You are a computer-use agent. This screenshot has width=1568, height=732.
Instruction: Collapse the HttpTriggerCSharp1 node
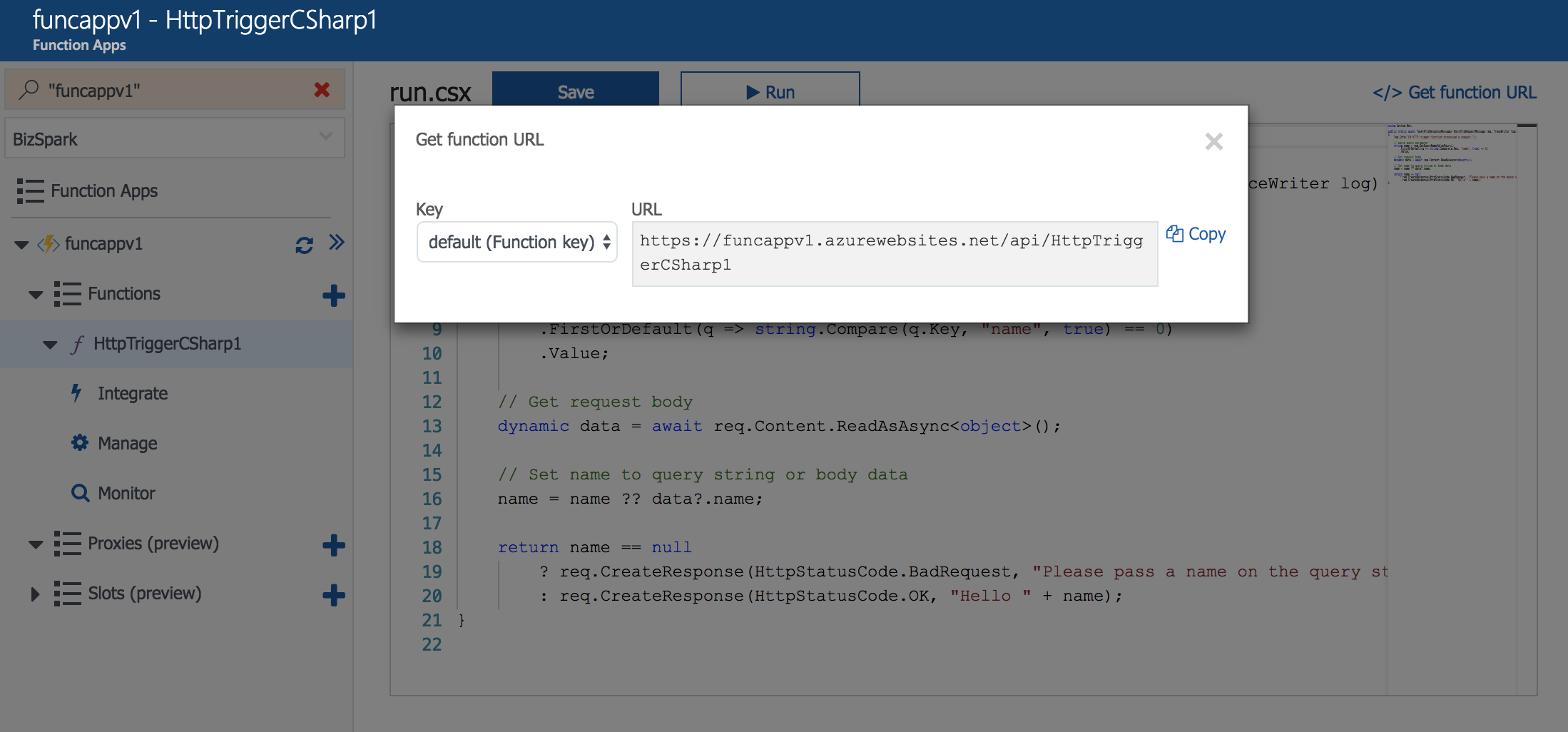[x=50, y=345]
